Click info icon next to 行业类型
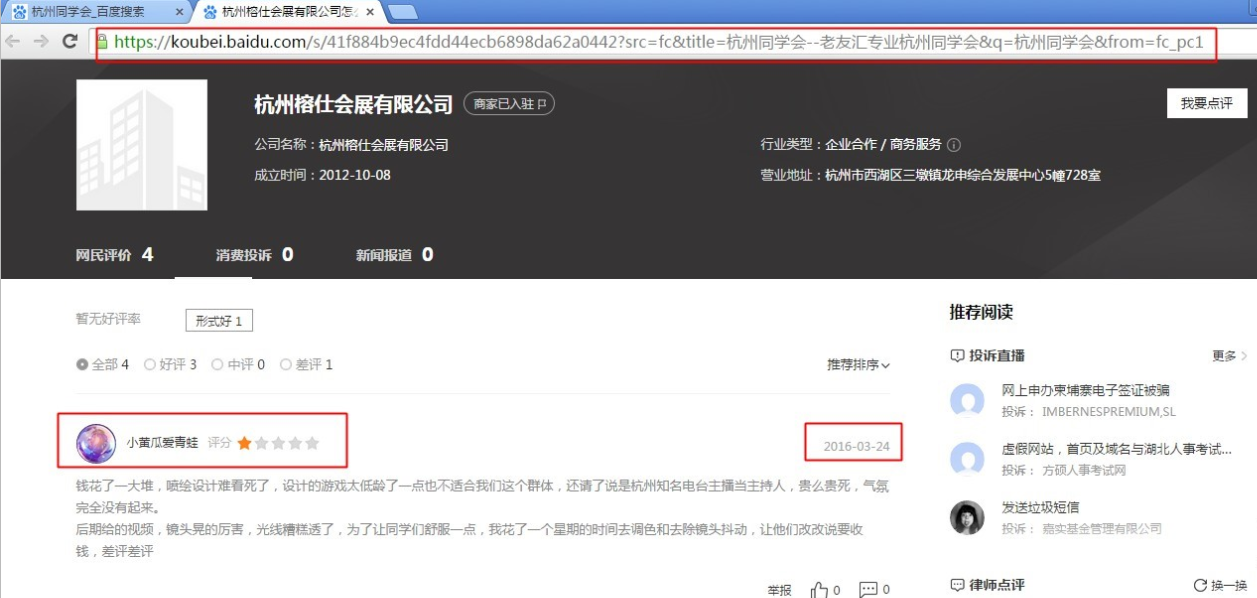 tap(954, 145)
